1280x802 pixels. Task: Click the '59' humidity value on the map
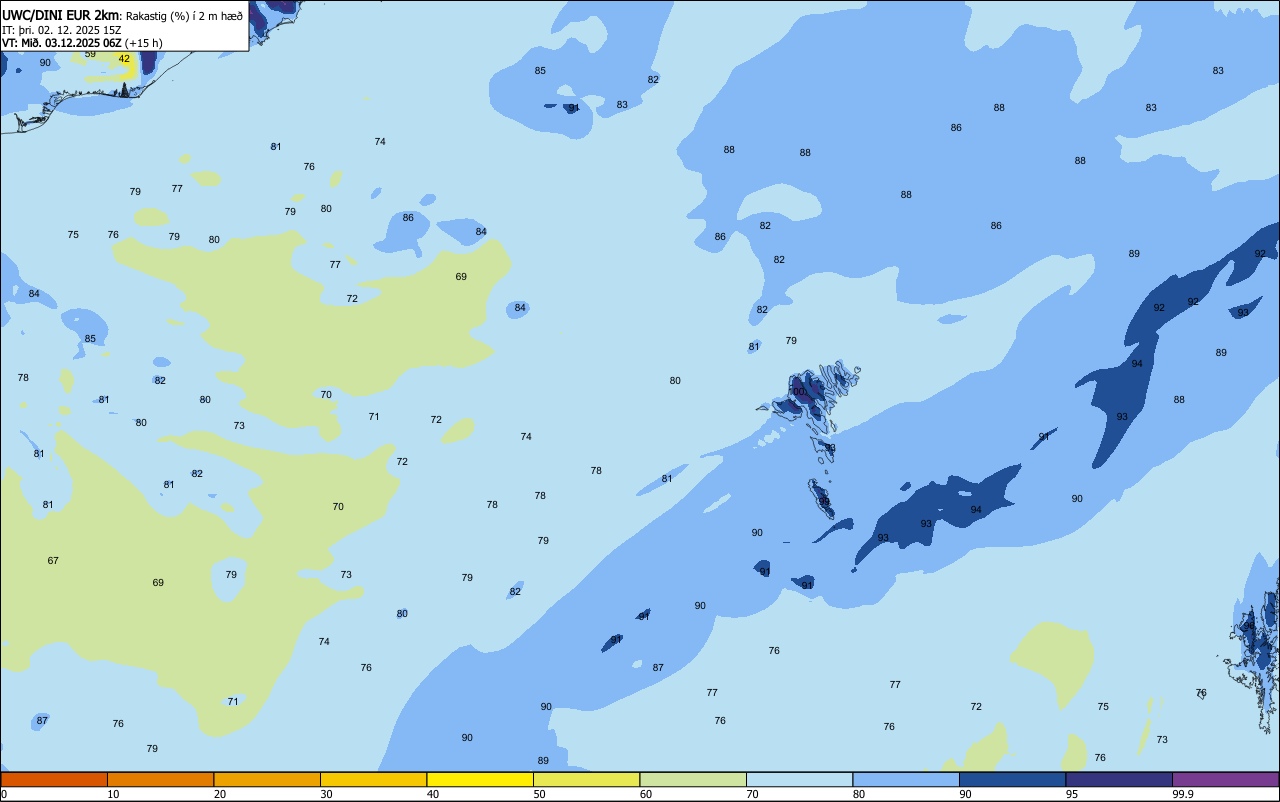point(90,54)
